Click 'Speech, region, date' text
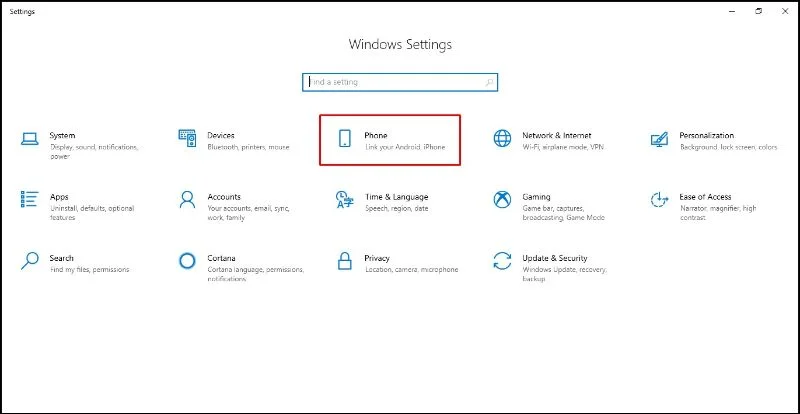 click(396, 208)
